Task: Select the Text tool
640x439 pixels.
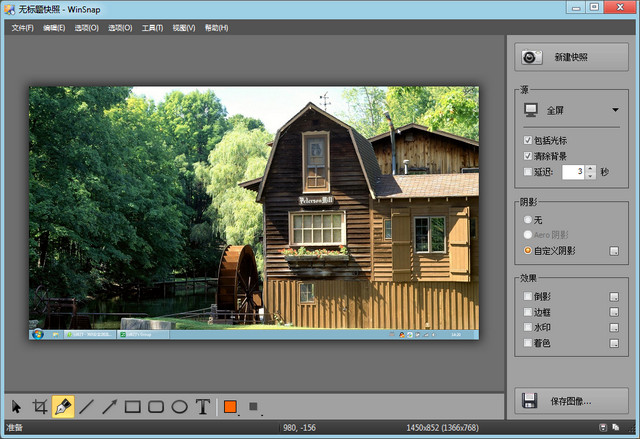Action: click(203, 407)
